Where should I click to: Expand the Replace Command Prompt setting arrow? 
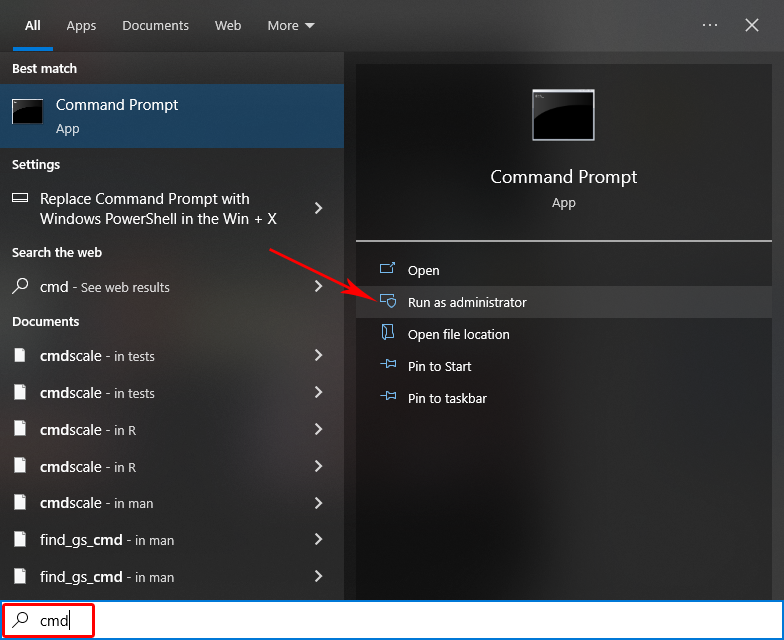318,208
